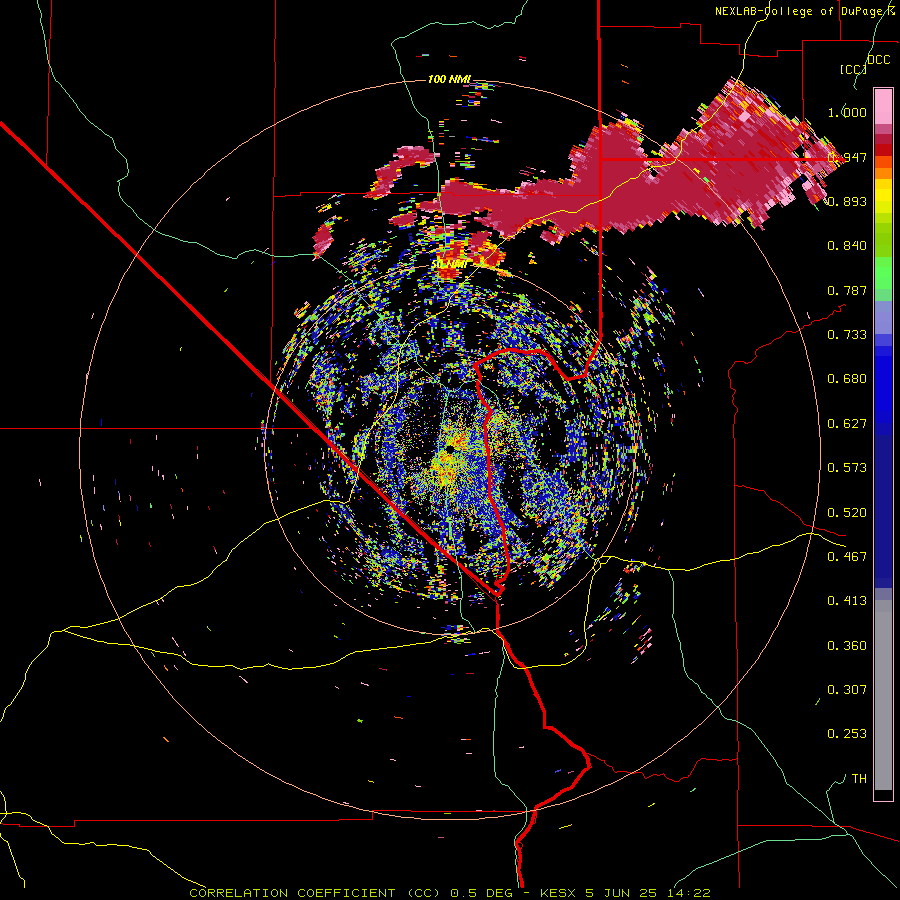Viewport: 900px width, 900px height.
Task: Click the 14:22 timestamp in the caption
Action: (689, 893)
